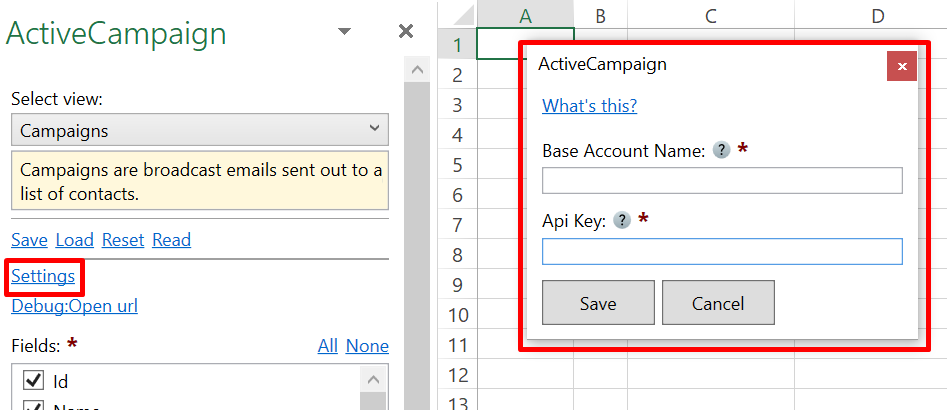Select row 1 header
Screen dimensions: 947x410
tap(457, 44)
